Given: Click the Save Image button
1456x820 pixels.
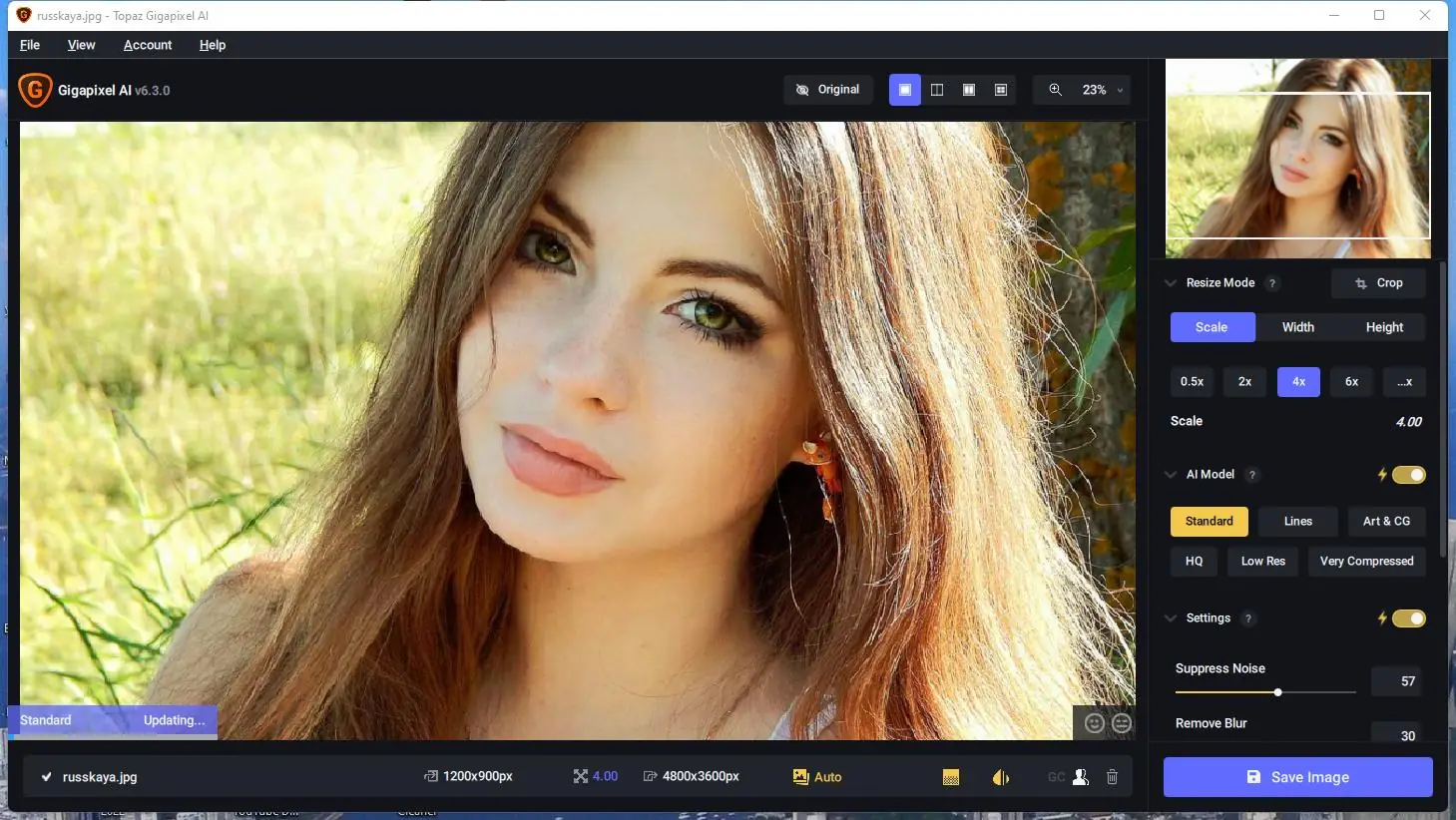Looking at the screenshot, I should point(1298,777).
